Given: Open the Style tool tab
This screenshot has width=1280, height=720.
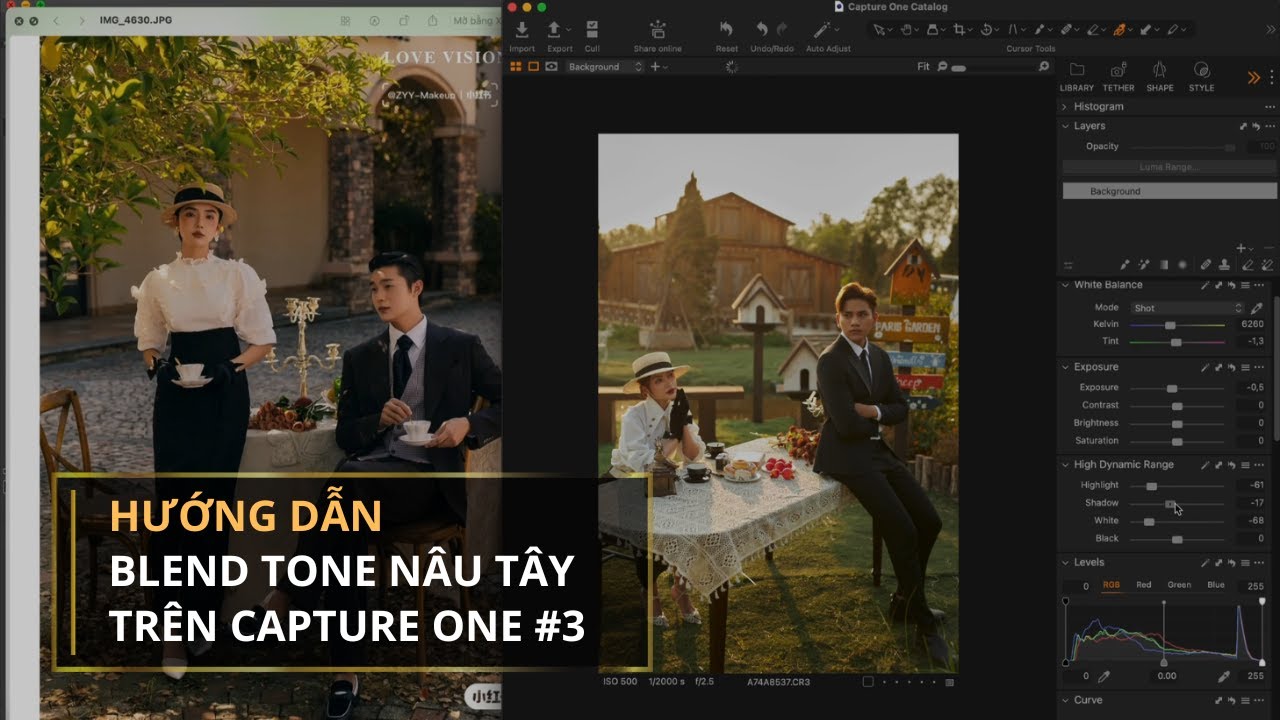Looking at the screenshot, I should pos(1202,76).
